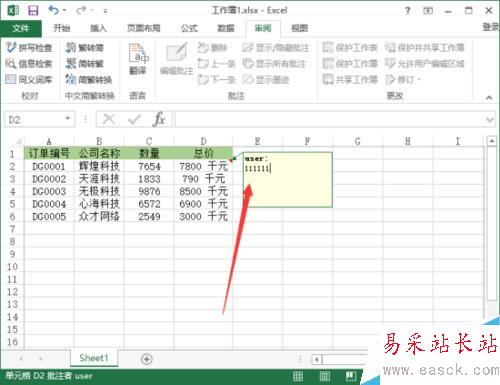Switch to the 开始 tab
The width and height of the screenshot is (500, 385).
62,28
